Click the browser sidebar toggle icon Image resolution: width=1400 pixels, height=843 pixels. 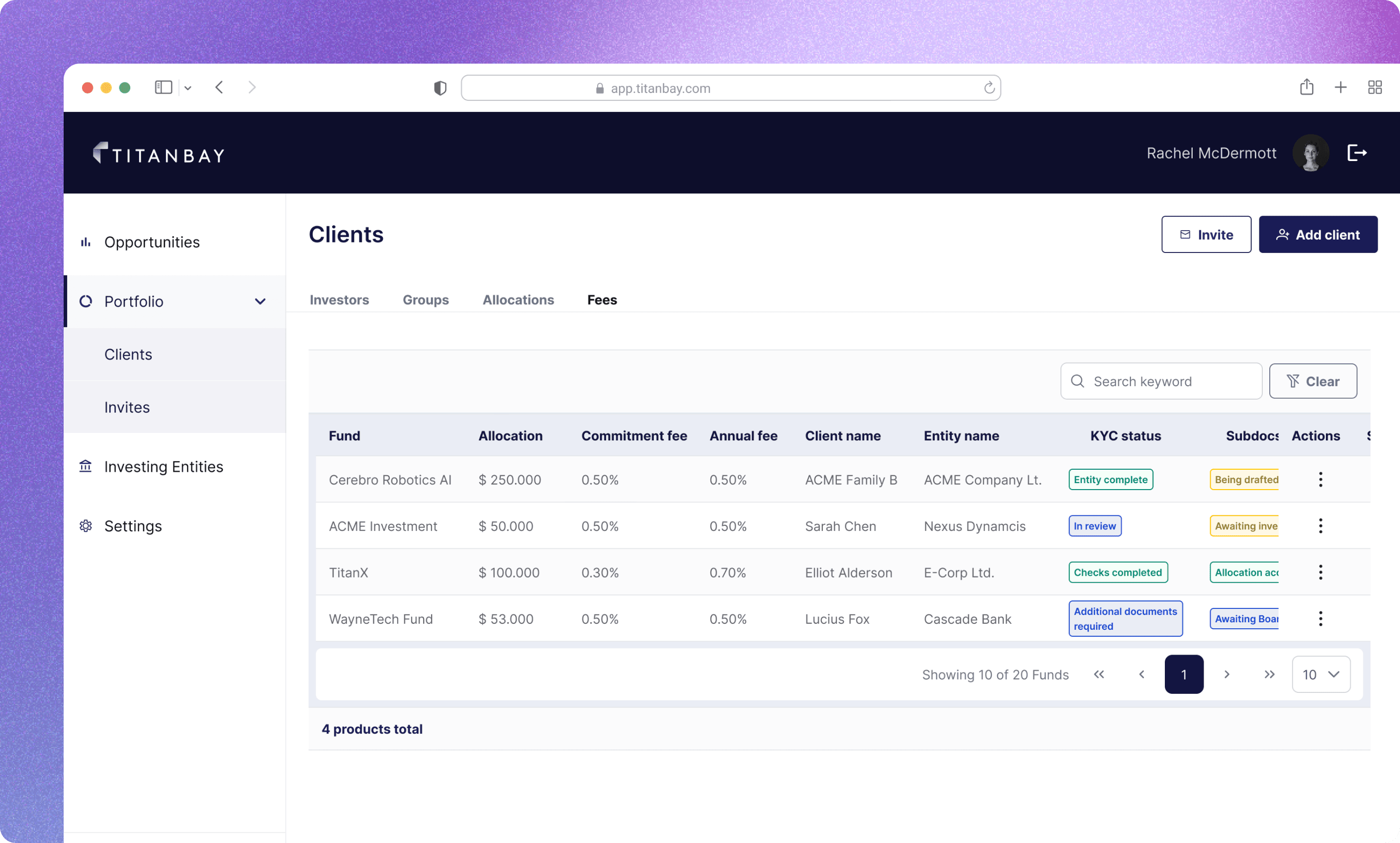(x=163, y=87)
